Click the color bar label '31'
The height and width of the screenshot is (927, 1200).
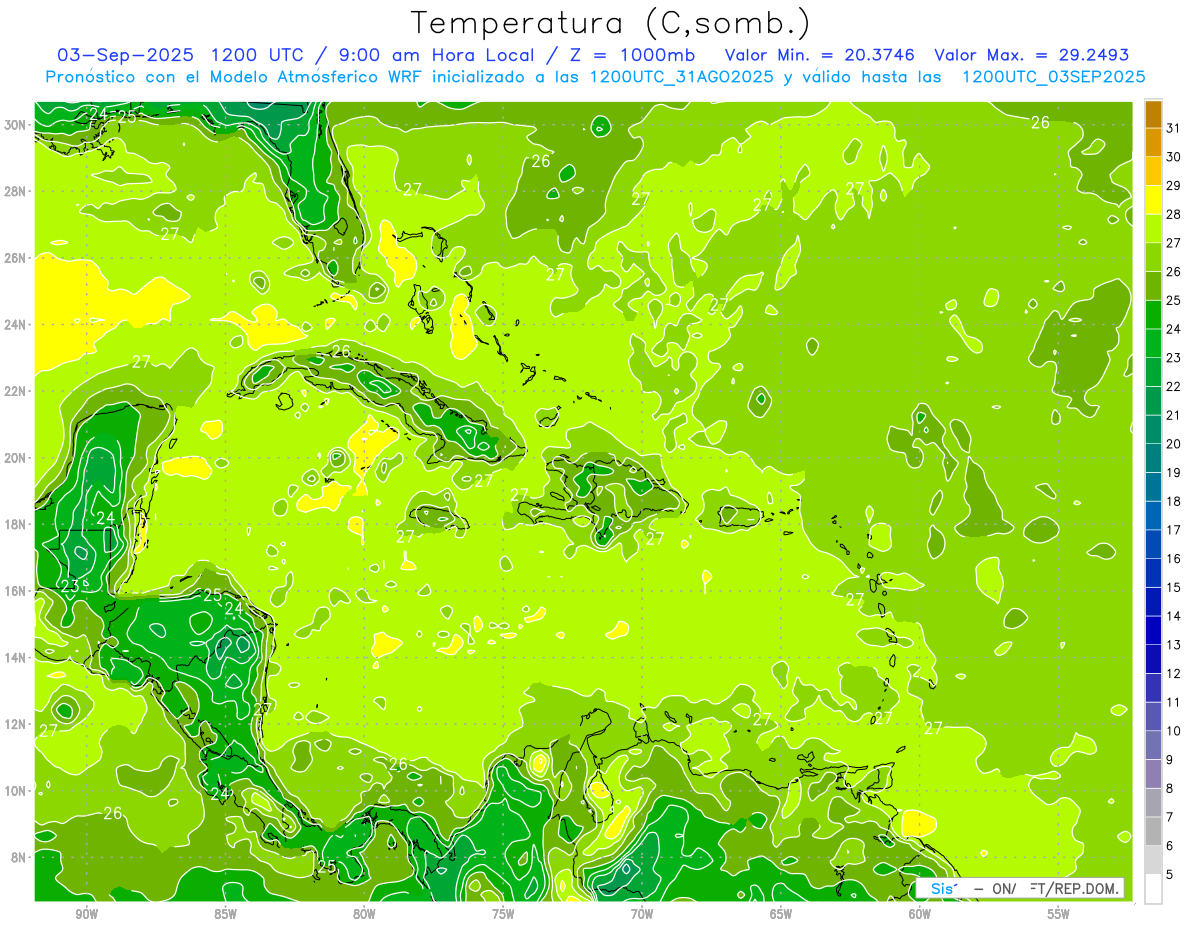tap(1174, 128)
